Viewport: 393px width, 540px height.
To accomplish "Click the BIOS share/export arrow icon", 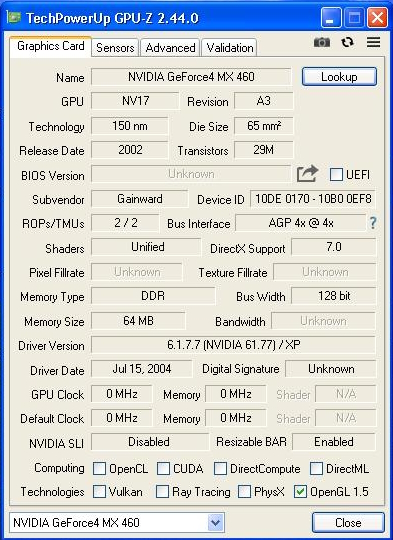I will (x=307, y=174).
